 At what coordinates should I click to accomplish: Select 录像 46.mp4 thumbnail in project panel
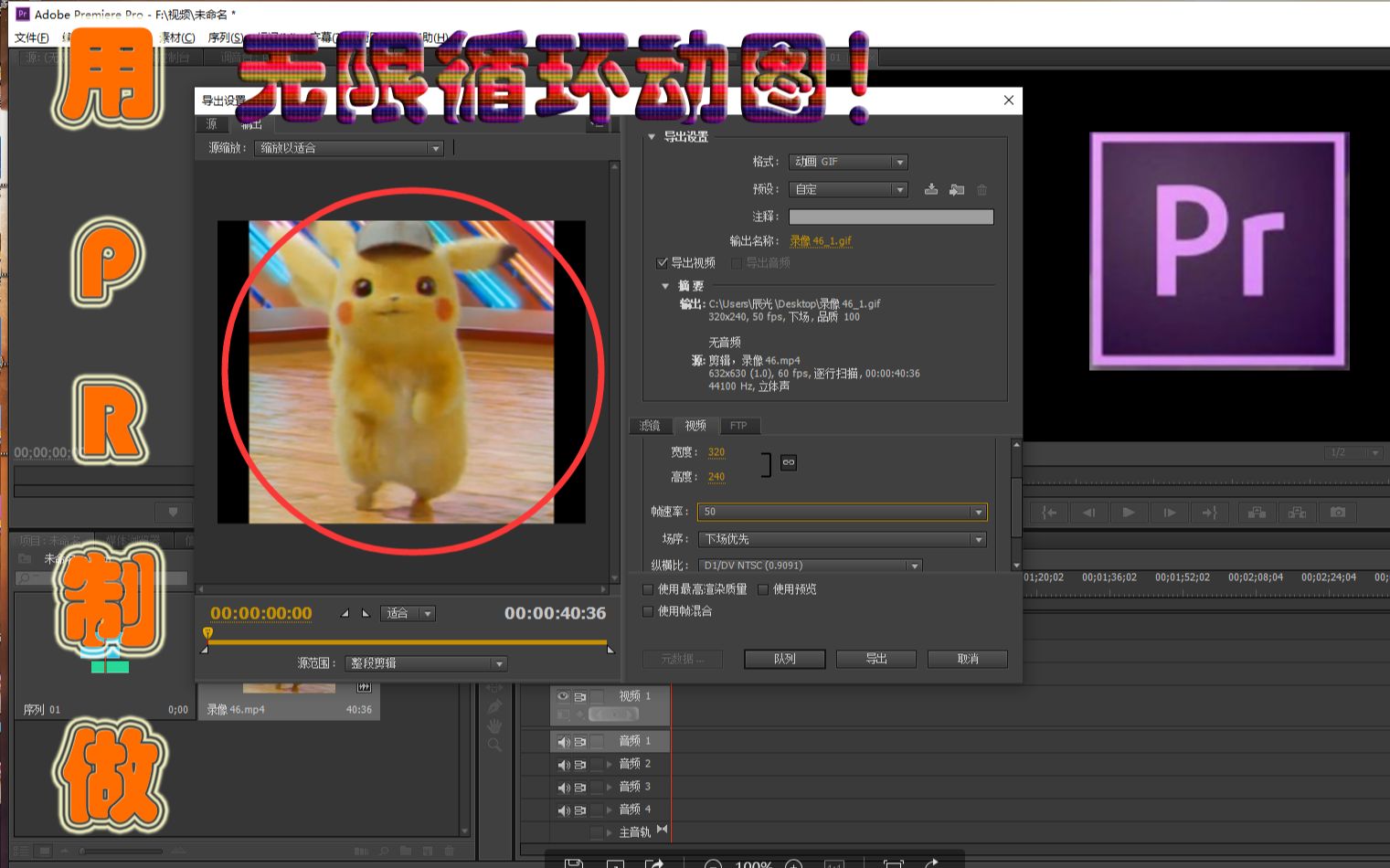pyautogui.click(x=289, y=688)
